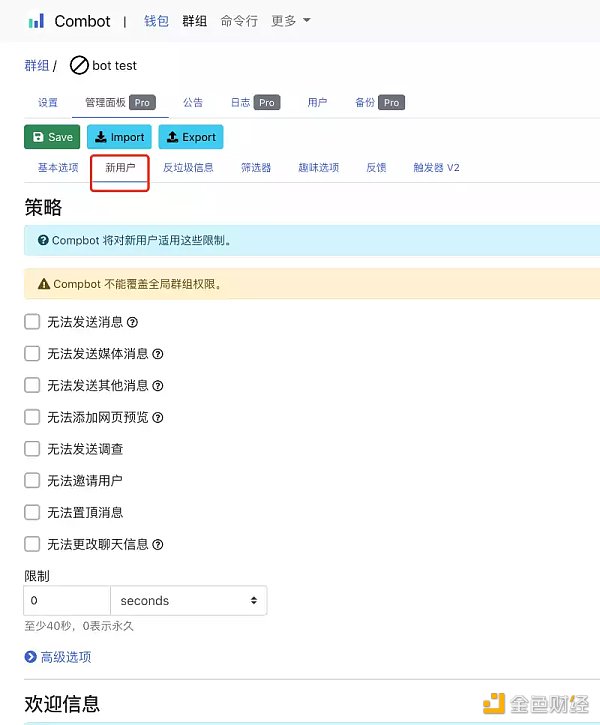Click help icon beside 无法发送消息
Image resolution: width=600 pixels, height=725 pixels.
132,322
